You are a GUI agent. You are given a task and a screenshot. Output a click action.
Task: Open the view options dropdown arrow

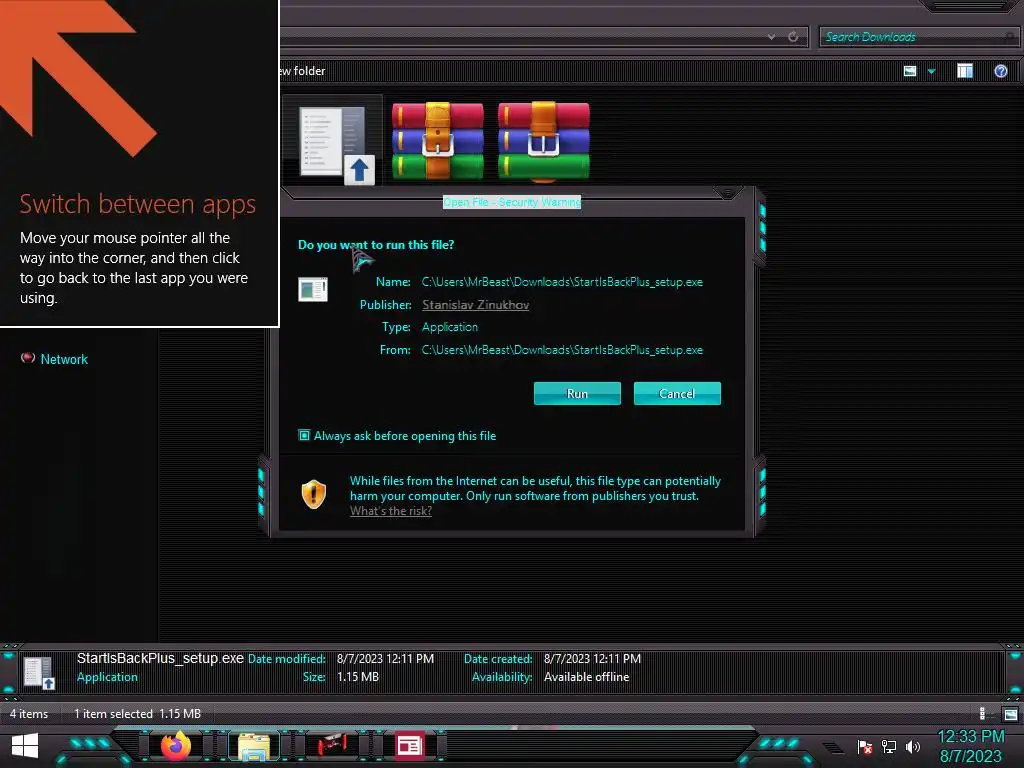pos(931,71)
